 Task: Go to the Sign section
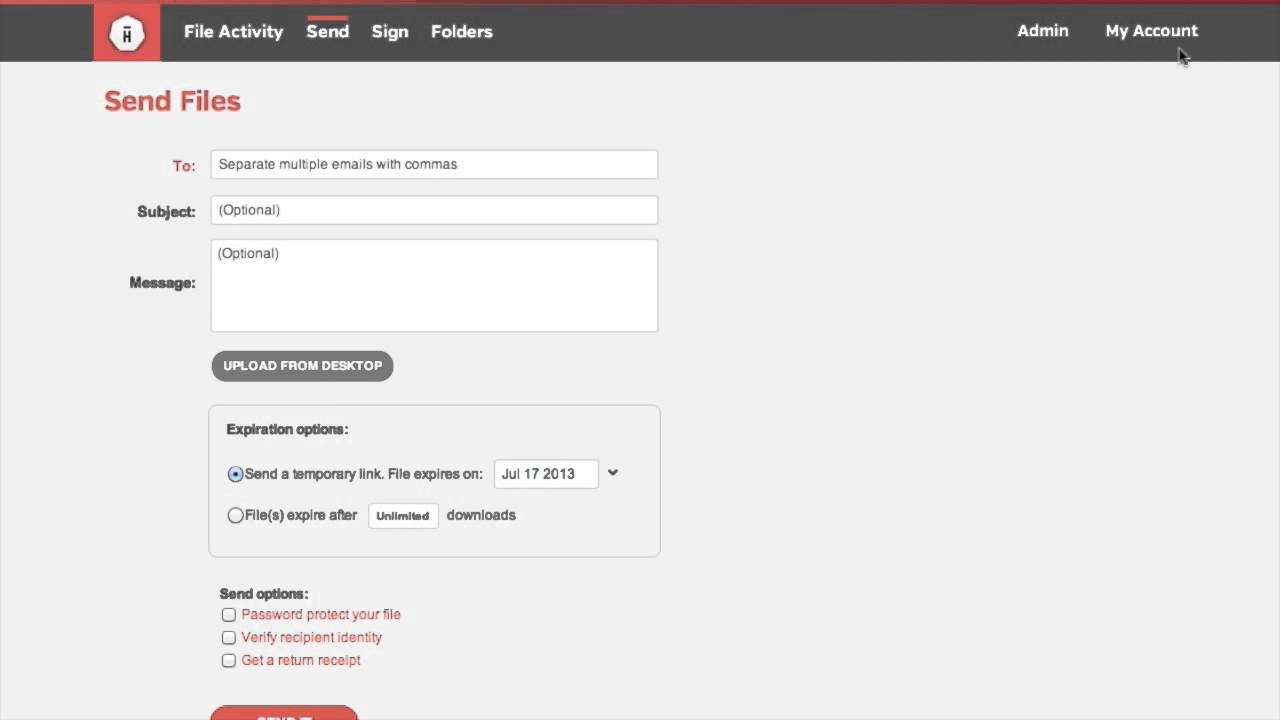[x=389, y=32]
